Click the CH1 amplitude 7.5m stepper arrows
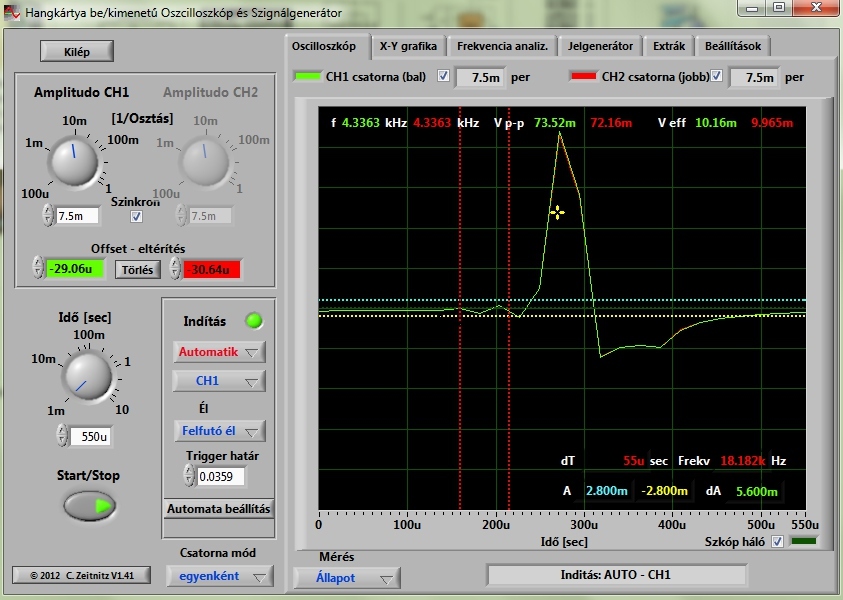This screenshot has height=600, width=843. (48, 216)
